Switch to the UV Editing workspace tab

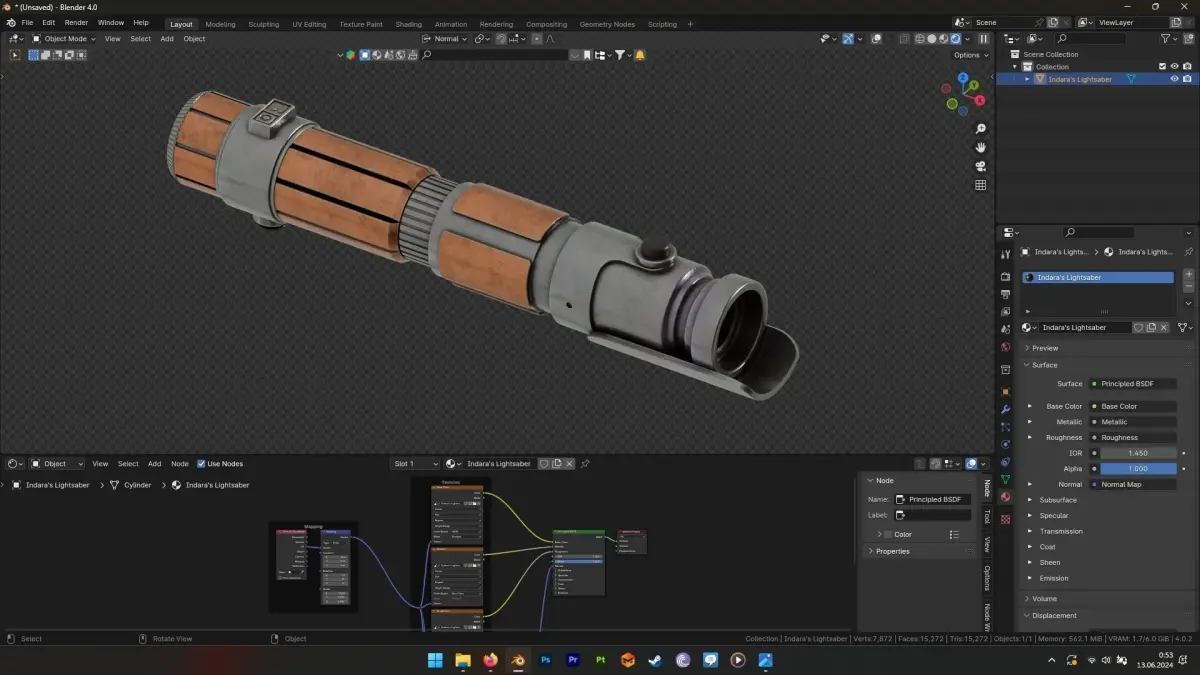pos(309,24)
